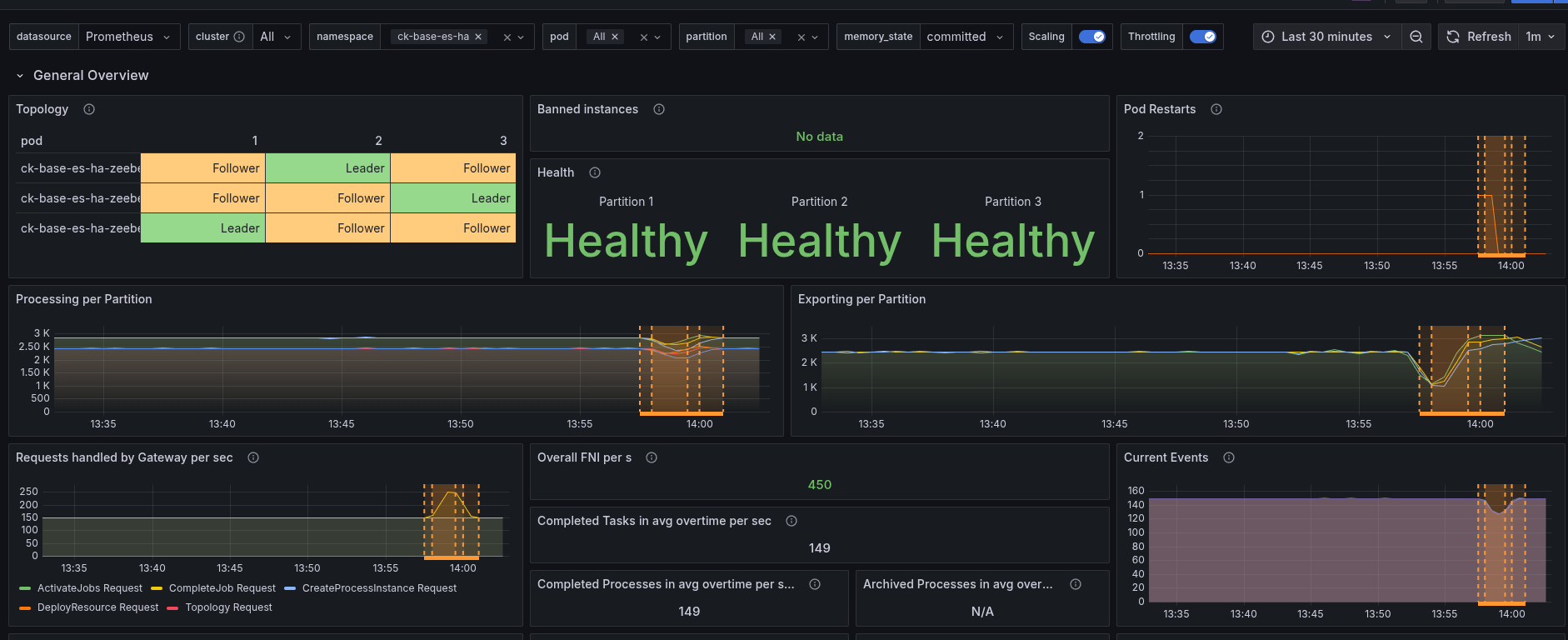
Task: Expand the pod dropdown chevron
Action: coord(657,37)
